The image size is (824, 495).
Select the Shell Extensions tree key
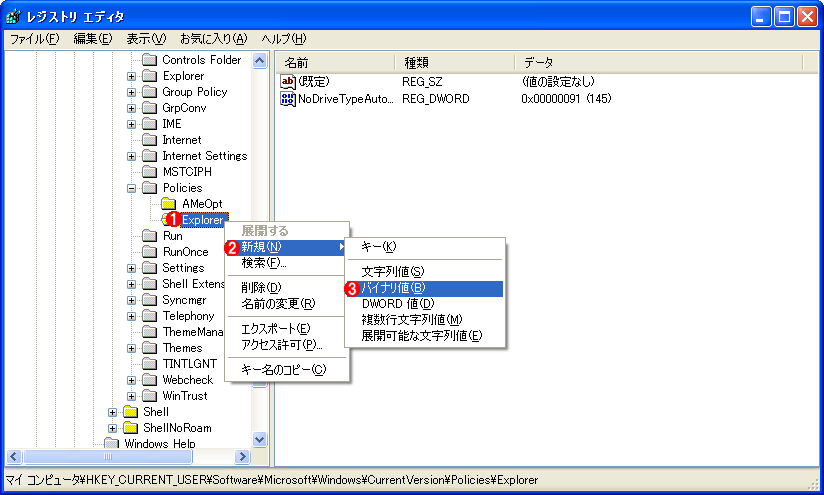pos(193,284)
